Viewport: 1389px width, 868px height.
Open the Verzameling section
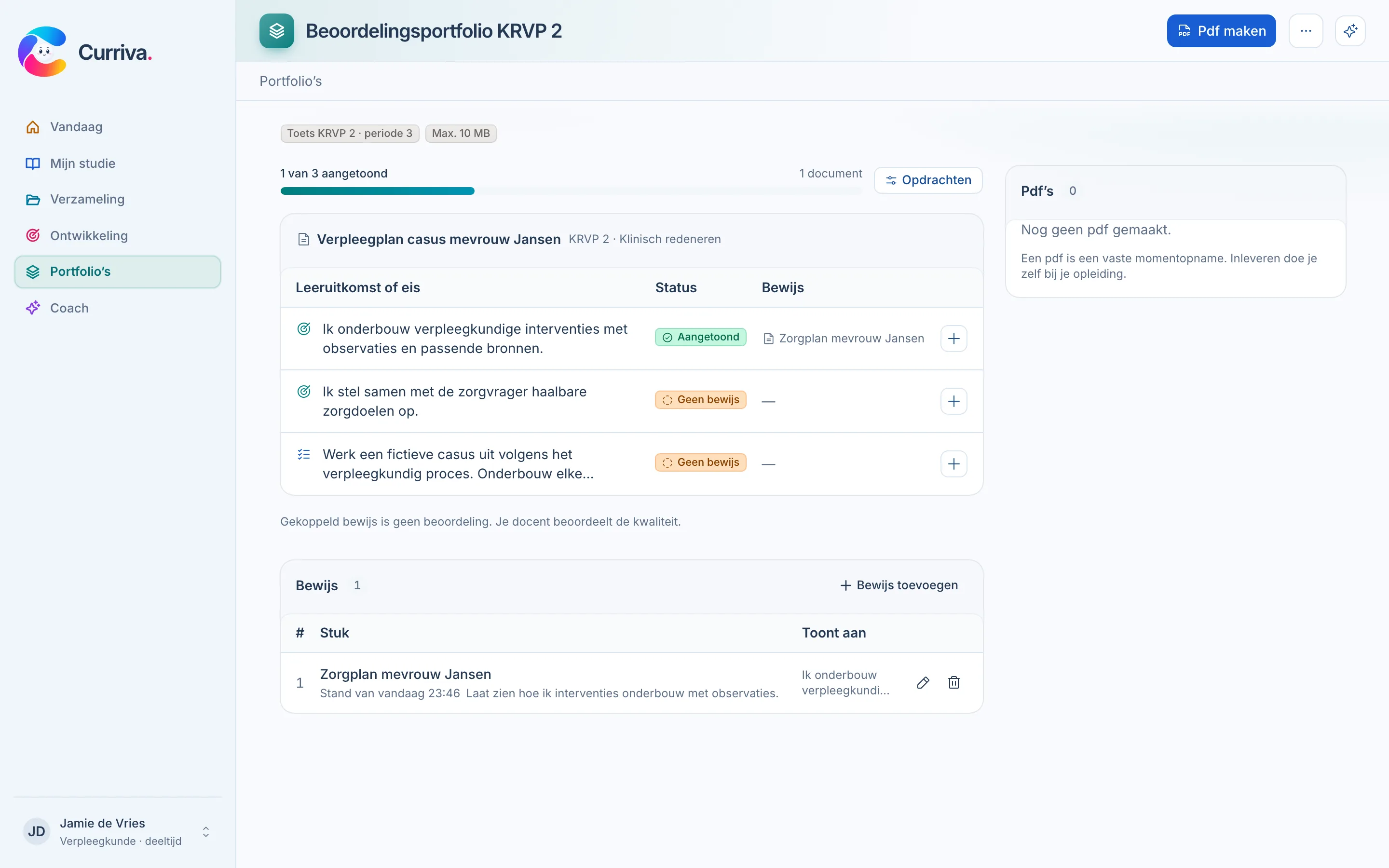click(x=117, y=199)
